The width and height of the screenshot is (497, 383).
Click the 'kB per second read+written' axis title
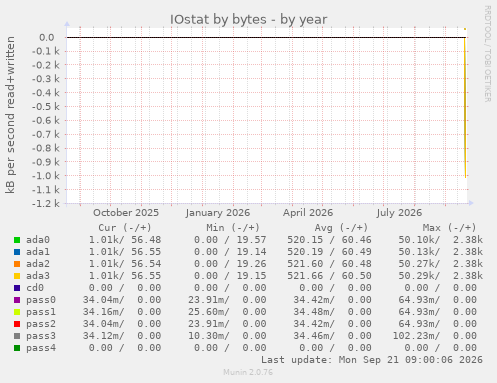point(10,115)
